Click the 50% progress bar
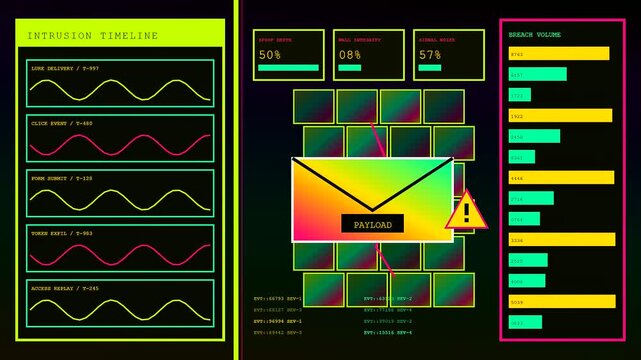The width and height of the screenshot is (641, 360). [x=288, y=68]
